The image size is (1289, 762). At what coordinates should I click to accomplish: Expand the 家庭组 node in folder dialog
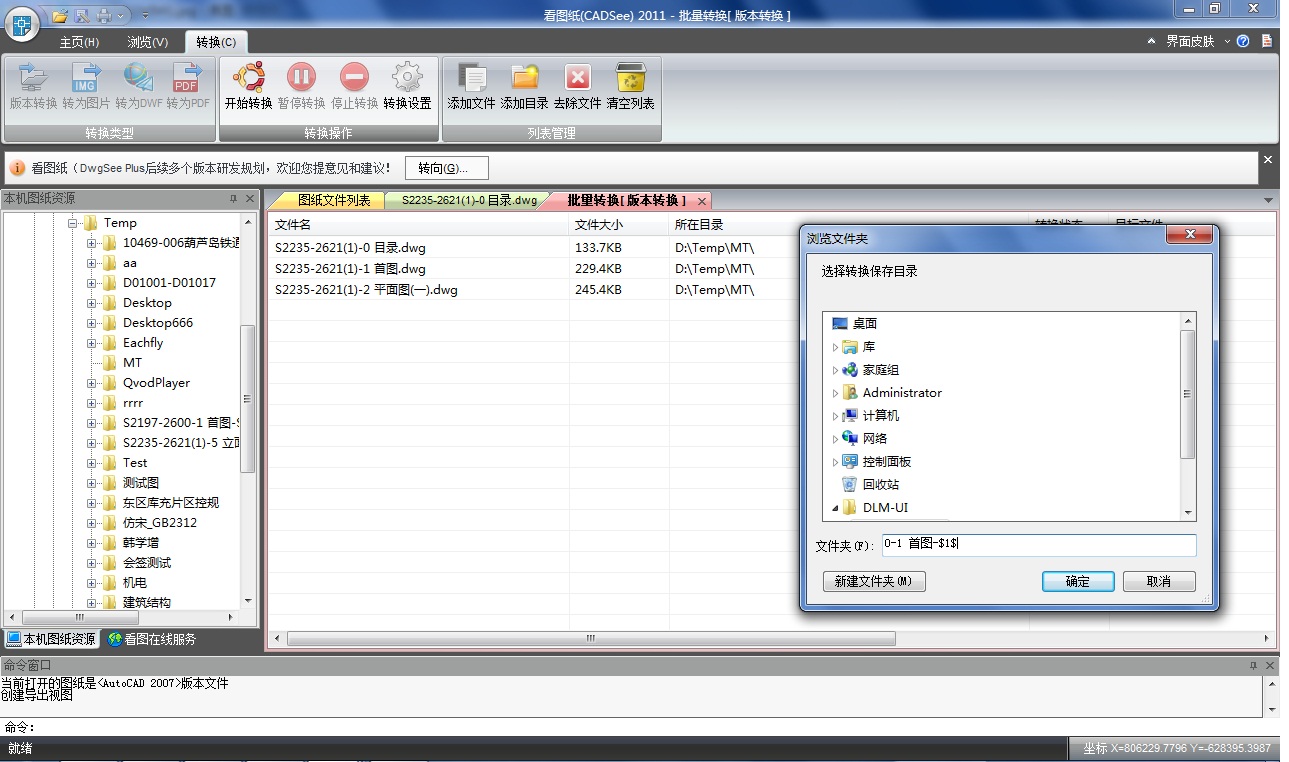(x=835, y=370)
